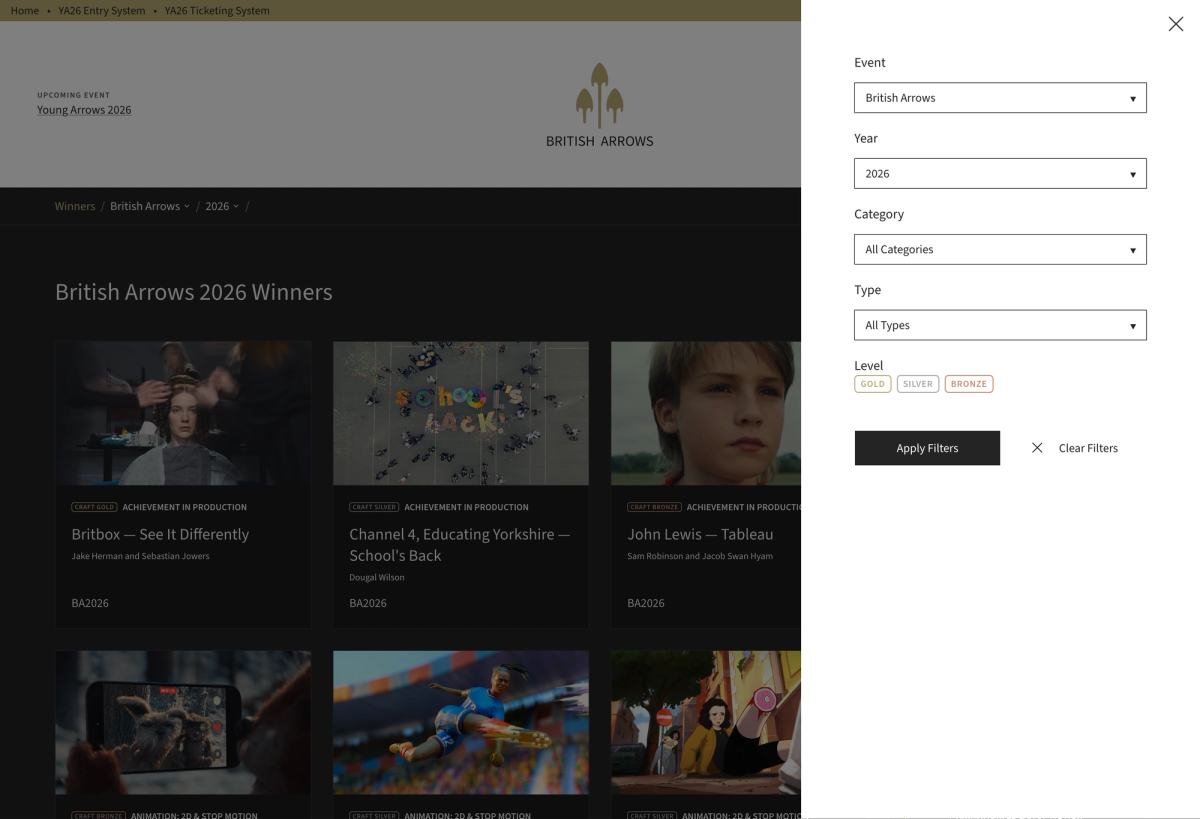Go to the Home link in top bar

tap(25, 10)
